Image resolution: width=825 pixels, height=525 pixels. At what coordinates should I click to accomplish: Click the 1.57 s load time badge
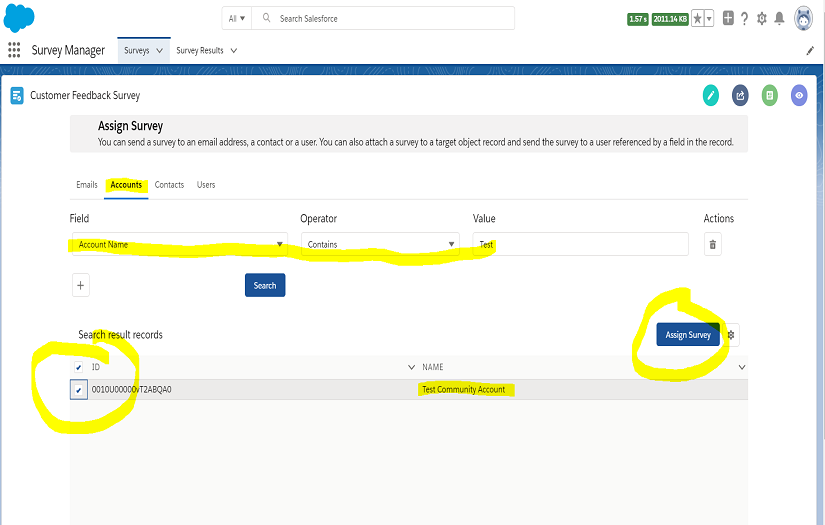point(638,19)
